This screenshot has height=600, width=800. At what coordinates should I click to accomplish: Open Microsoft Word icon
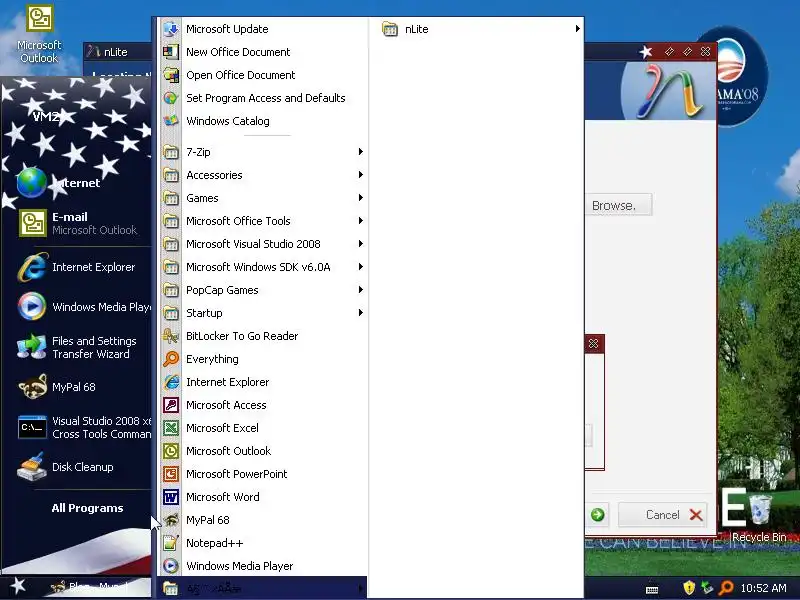171,497
